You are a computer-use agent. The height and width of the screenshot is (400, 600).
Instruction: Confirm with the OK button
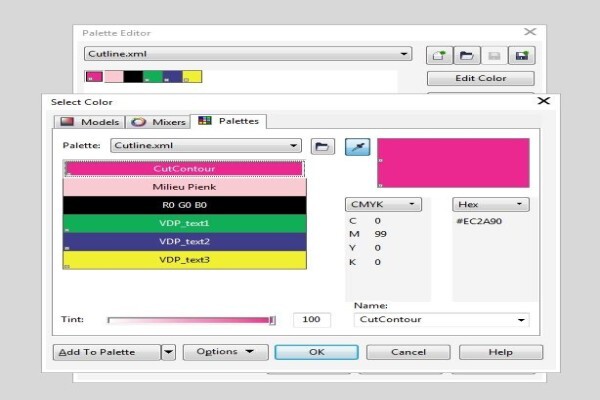tap(316, 352)
